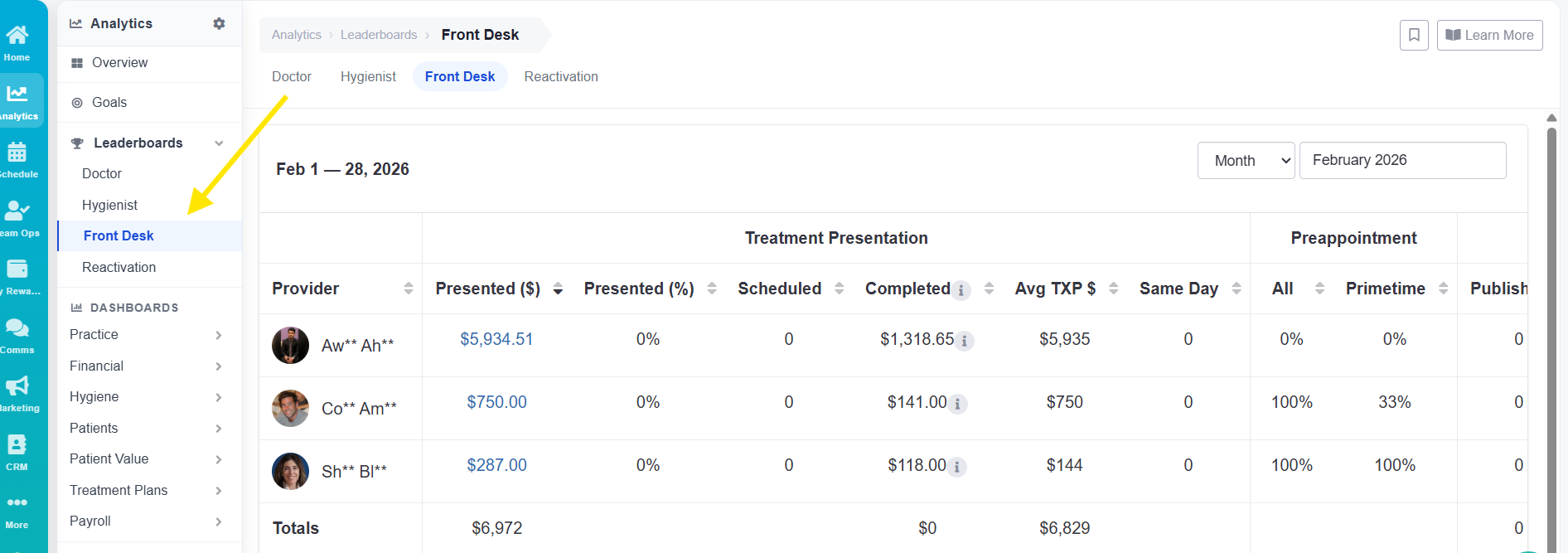Open the Comms chat bubbles icon
Image resolution: width=1568 pixels, height=553 pixels.
17,328
